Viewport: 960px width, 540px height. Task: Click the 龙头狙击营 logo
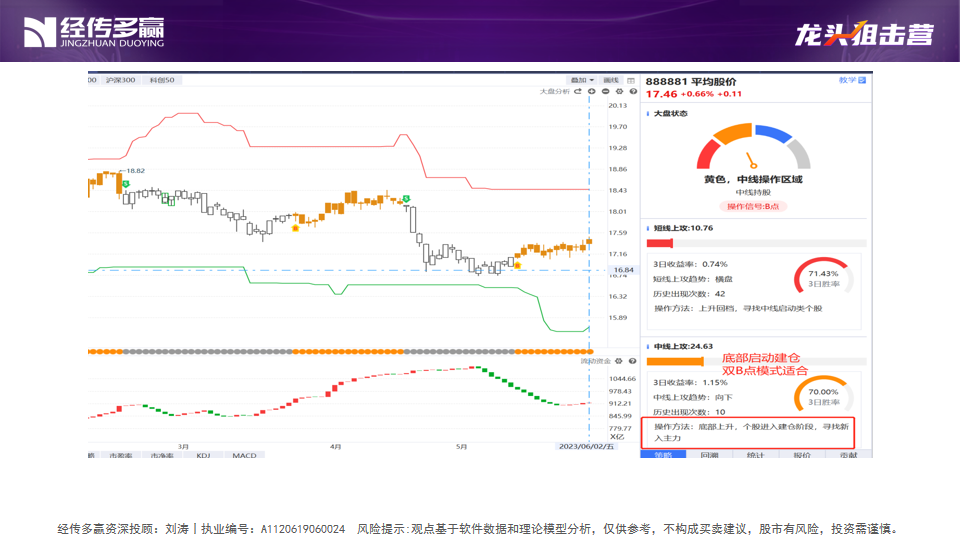(864, 34)
